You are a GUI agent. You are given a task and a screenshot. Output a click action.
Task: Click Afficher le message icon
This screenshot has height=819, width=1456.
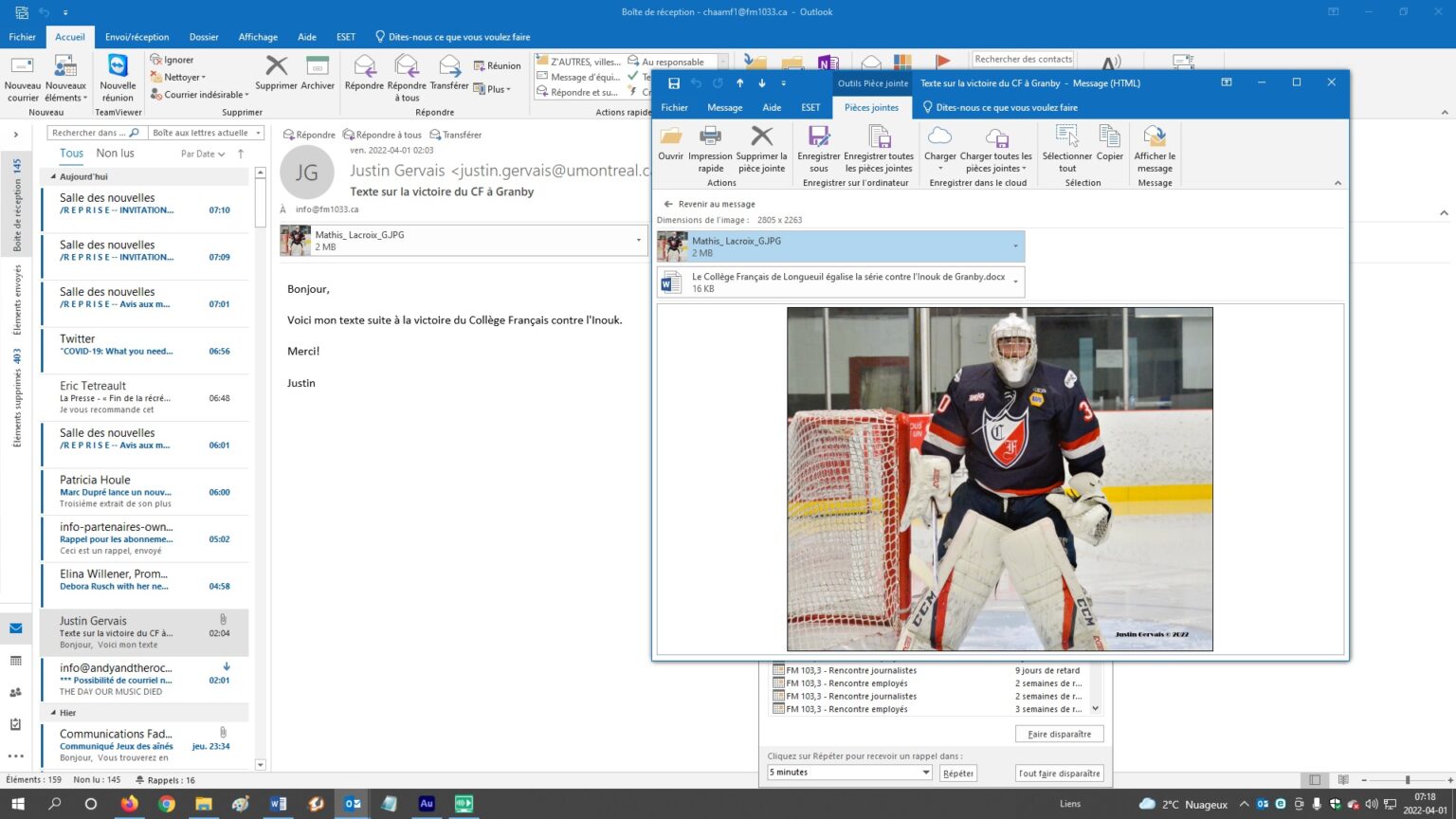click(x=1154, y=138)
